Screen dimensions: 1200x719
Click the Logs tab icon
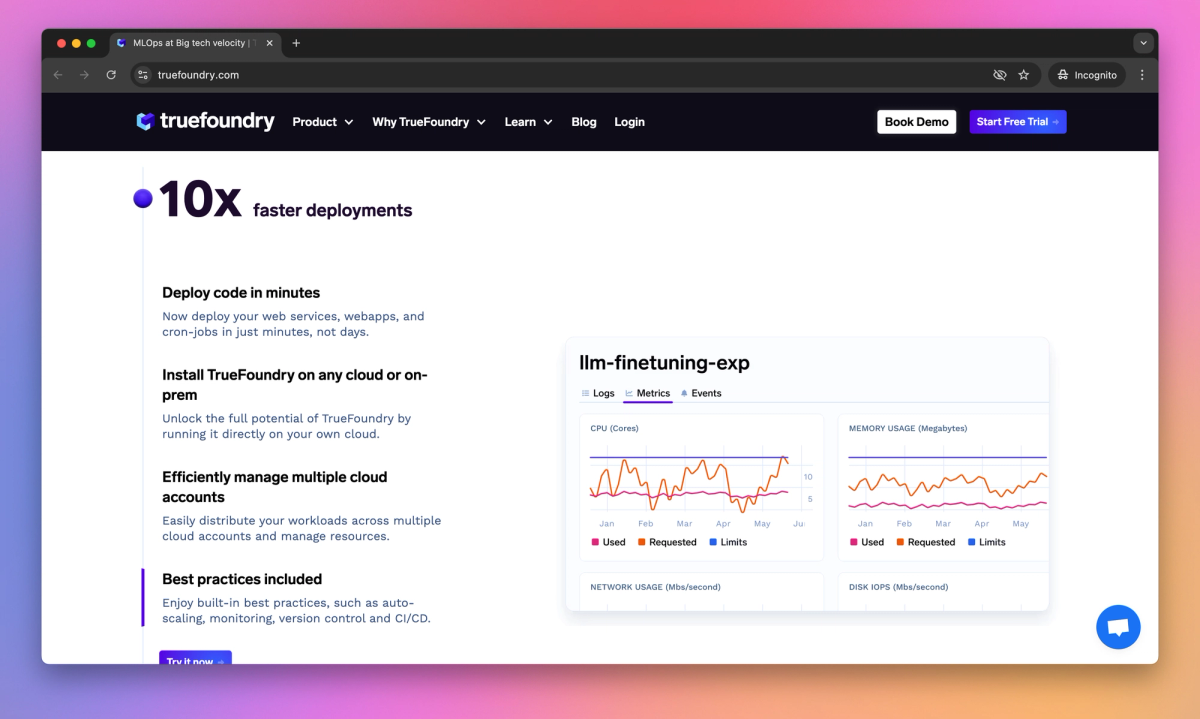pyautogui.click(x=586, y=393)
